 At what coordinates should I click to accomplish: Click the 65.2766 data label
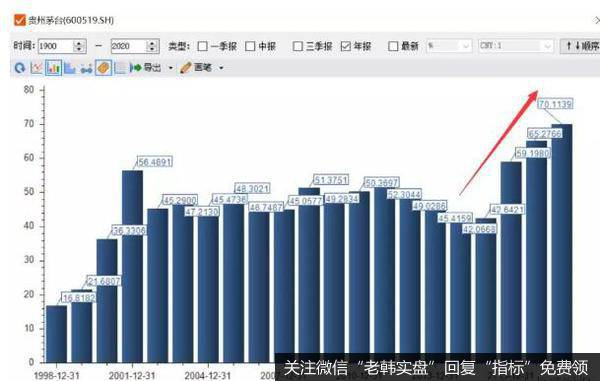545,134
